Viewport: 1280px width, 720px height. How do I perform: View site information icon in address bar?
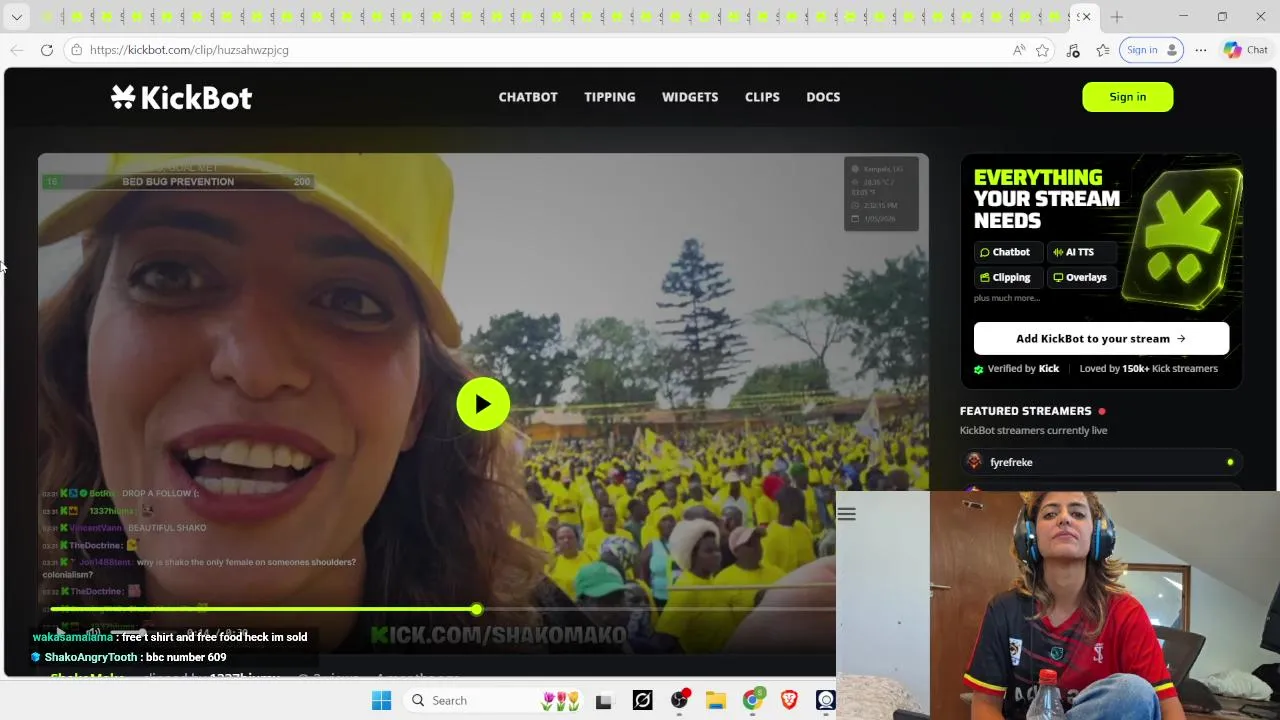pyautogui.click(x=76, y=50)
